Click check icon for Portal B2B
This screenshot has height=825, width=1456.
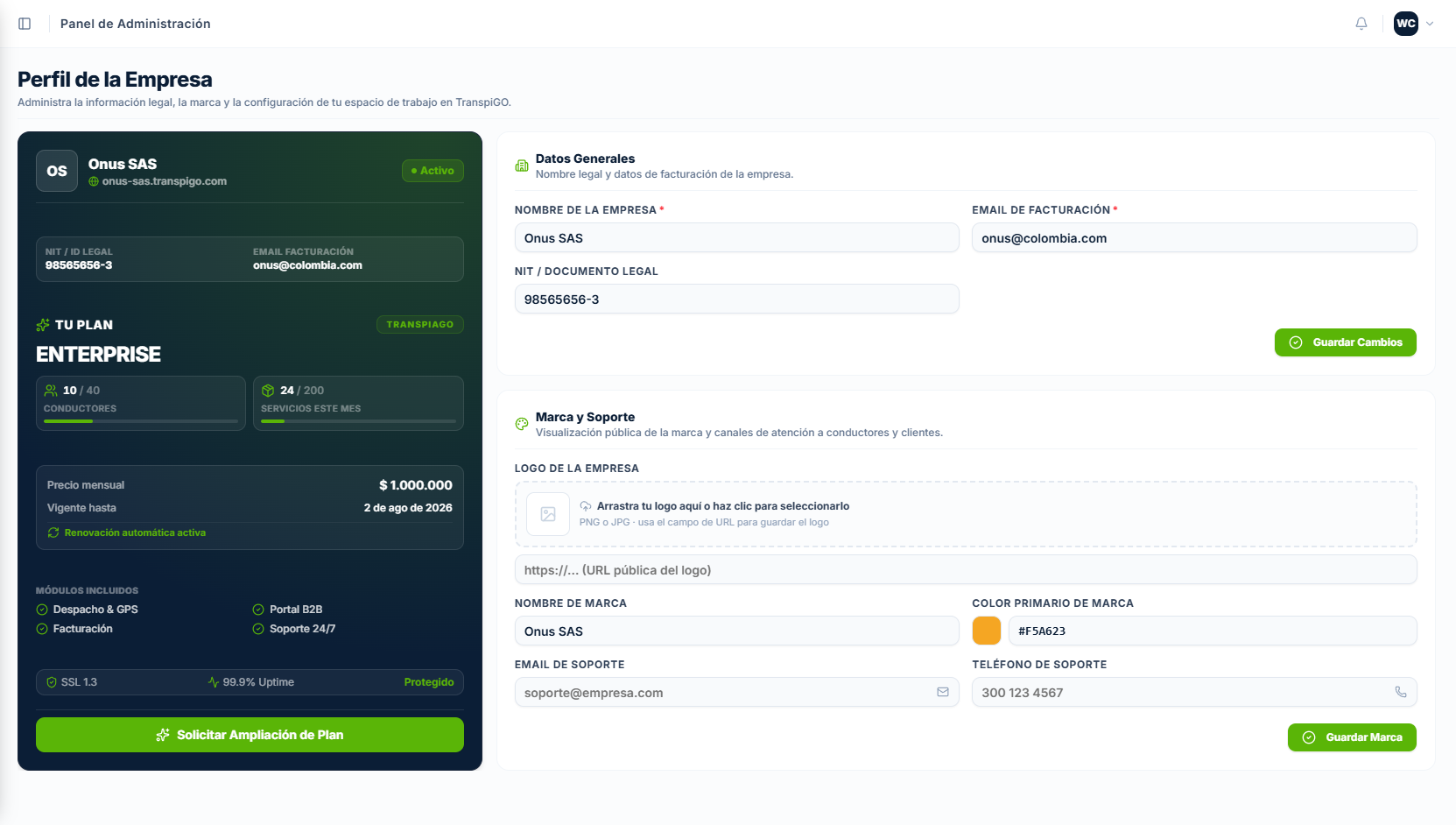click(x=258, y=610)
